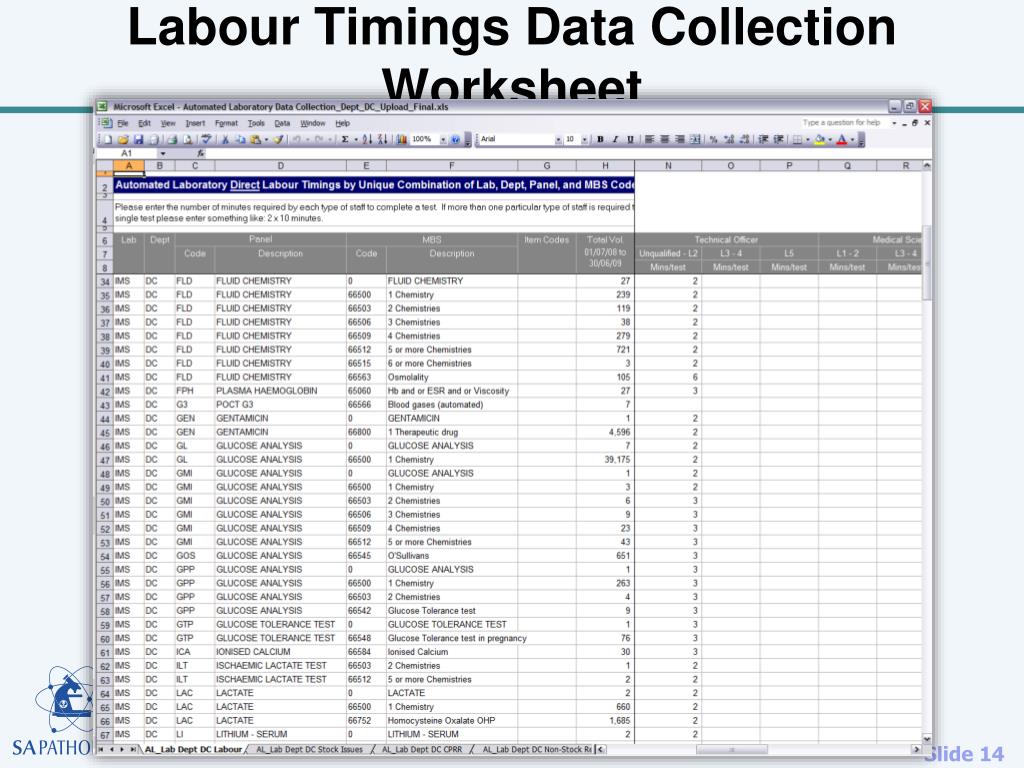The width and height of the screenshot is (1024, 768).
Task: Toggle Align Right
Action: [x=680, y=139]
